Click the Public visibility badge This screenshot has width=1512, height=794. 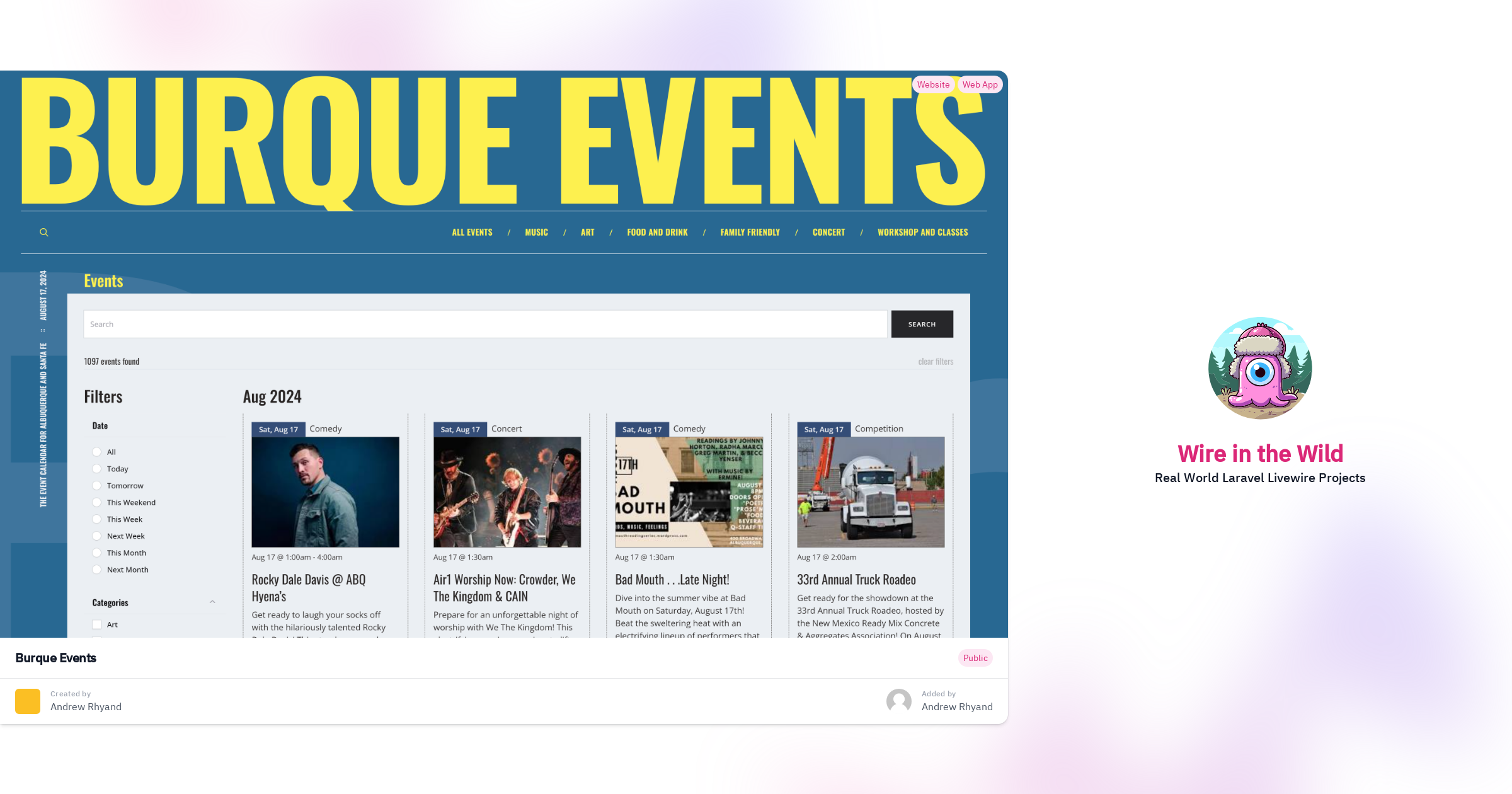click(x=975, y=658)
